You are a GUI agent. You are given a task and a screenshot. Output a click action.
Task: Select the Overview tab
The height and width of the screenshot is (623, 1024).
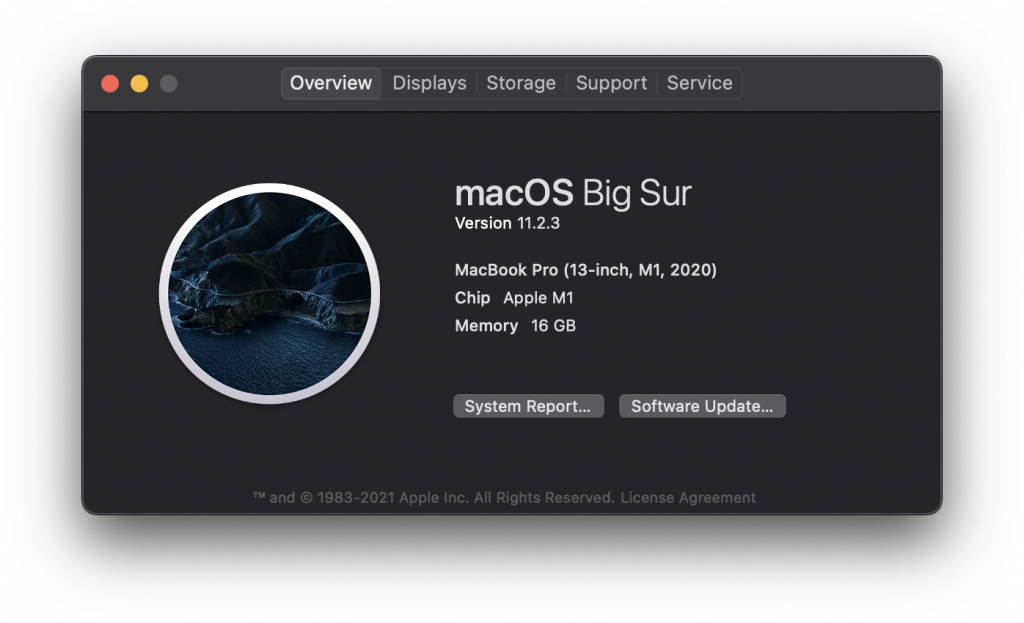tap(331, 83)
